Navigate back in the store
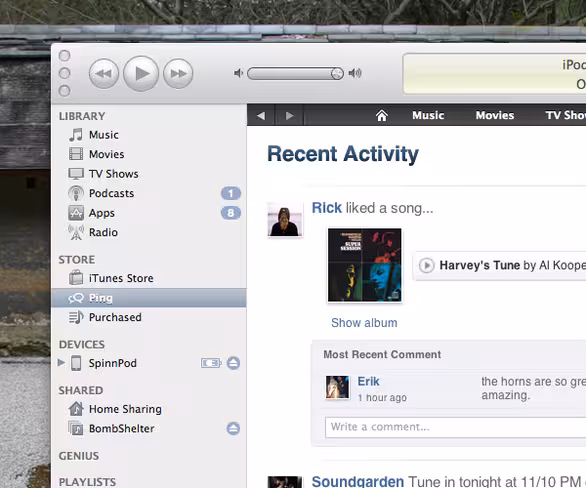Image resolution: width=586 pixels, height=488 pixels. click(x=261, y=115)
